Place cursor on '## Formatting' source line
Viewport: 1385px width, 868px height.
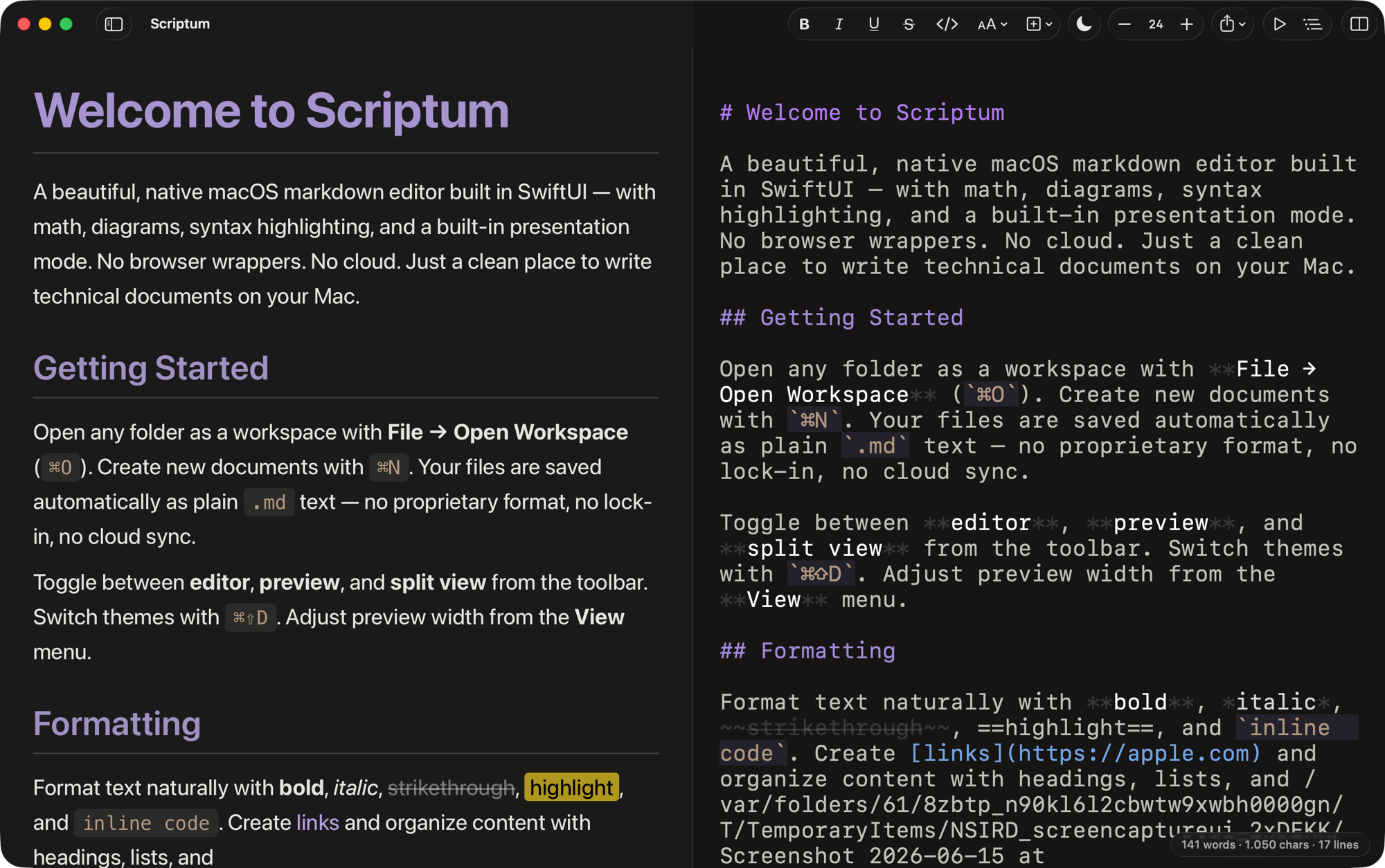(807, 651)
